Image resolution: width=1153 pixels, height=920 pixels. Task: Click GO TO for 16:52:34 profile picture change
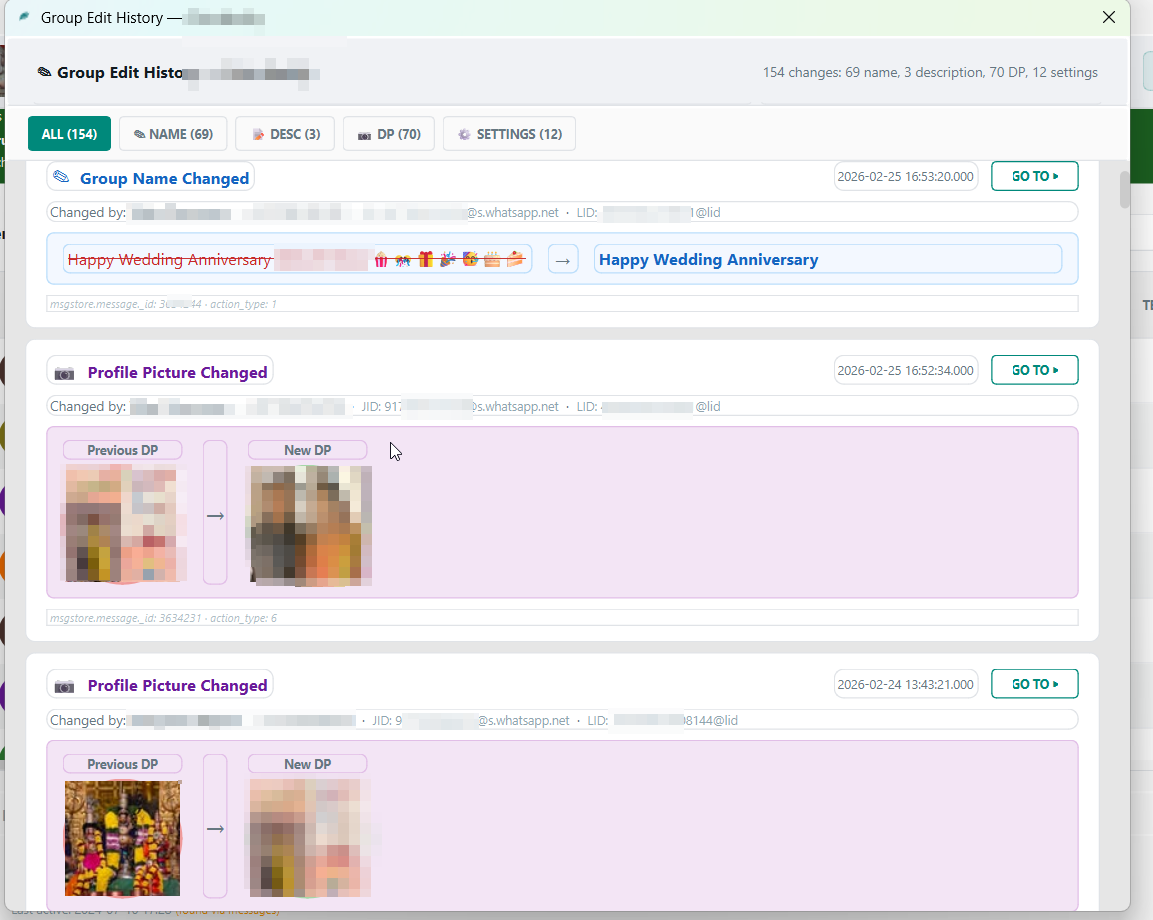coord(1035,370)
